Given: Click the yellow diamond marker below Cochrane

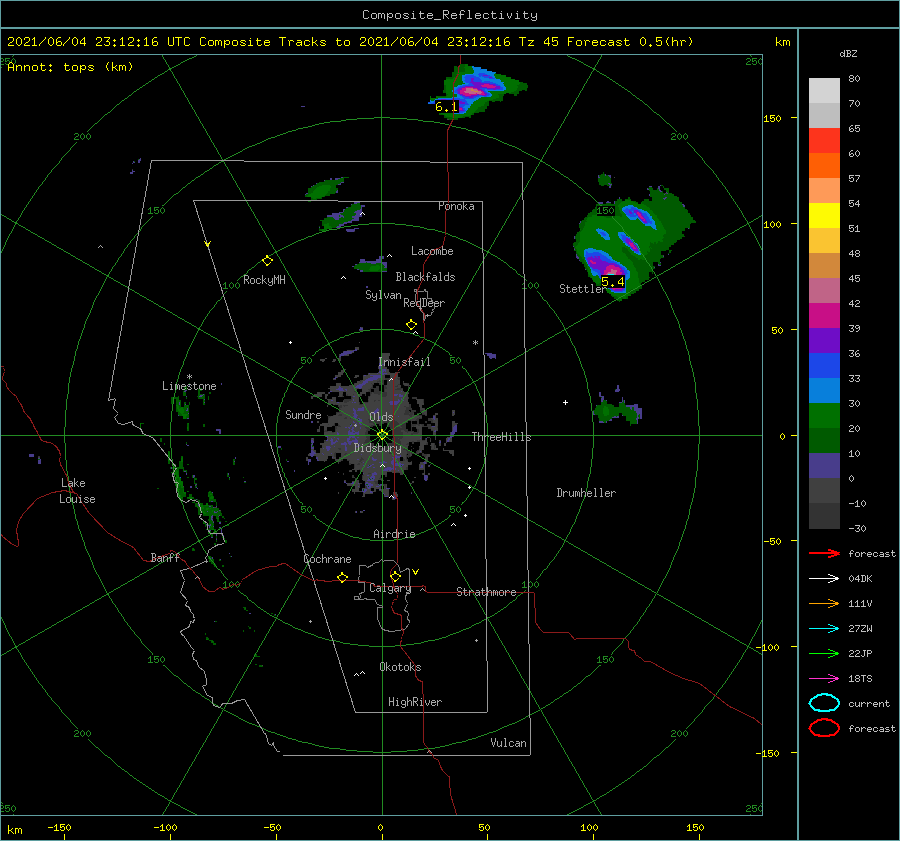Looking at the screenshot, I should tap(342, 577).
